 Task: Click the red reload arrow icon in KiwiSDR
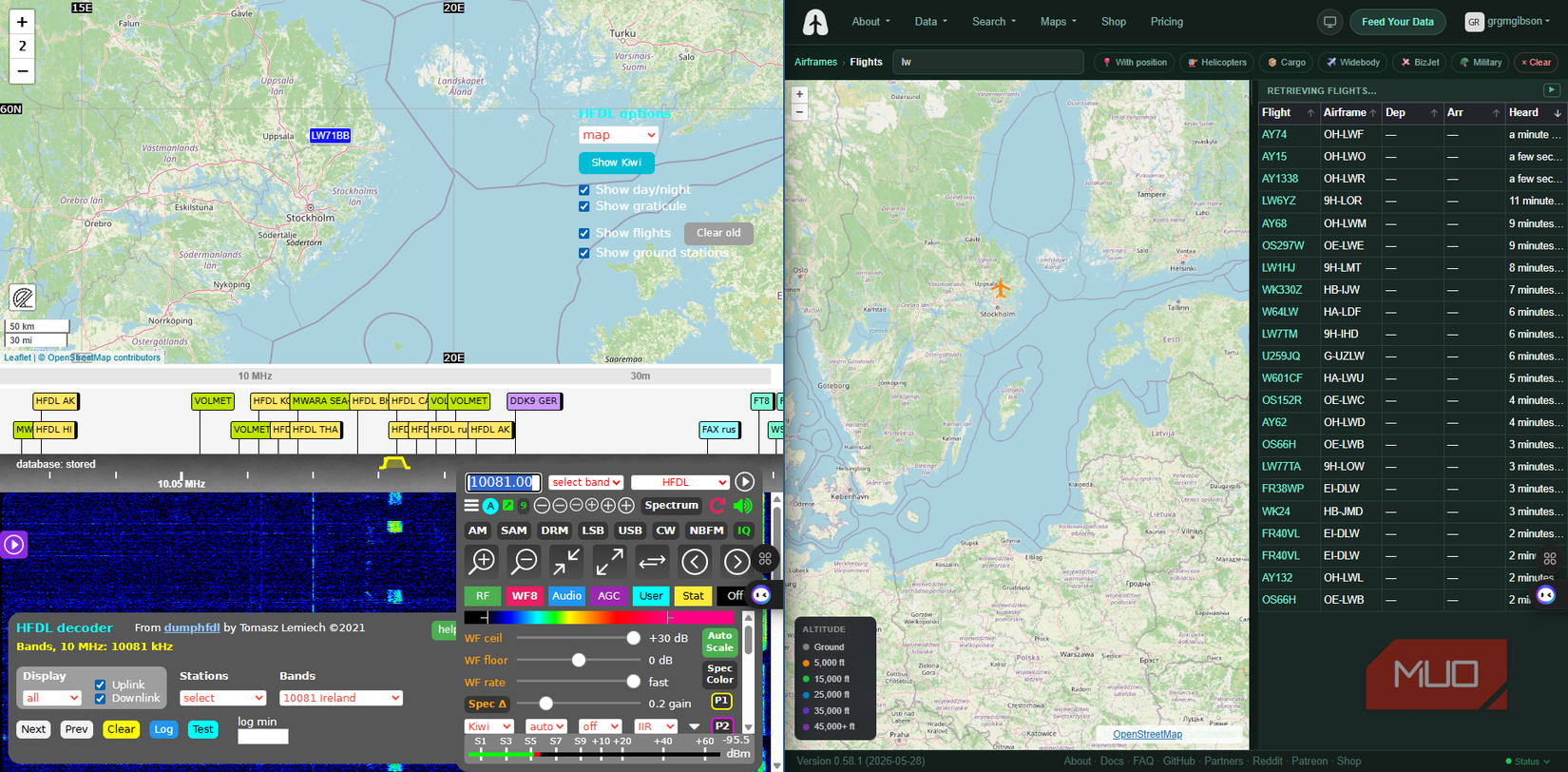(717, 506)
